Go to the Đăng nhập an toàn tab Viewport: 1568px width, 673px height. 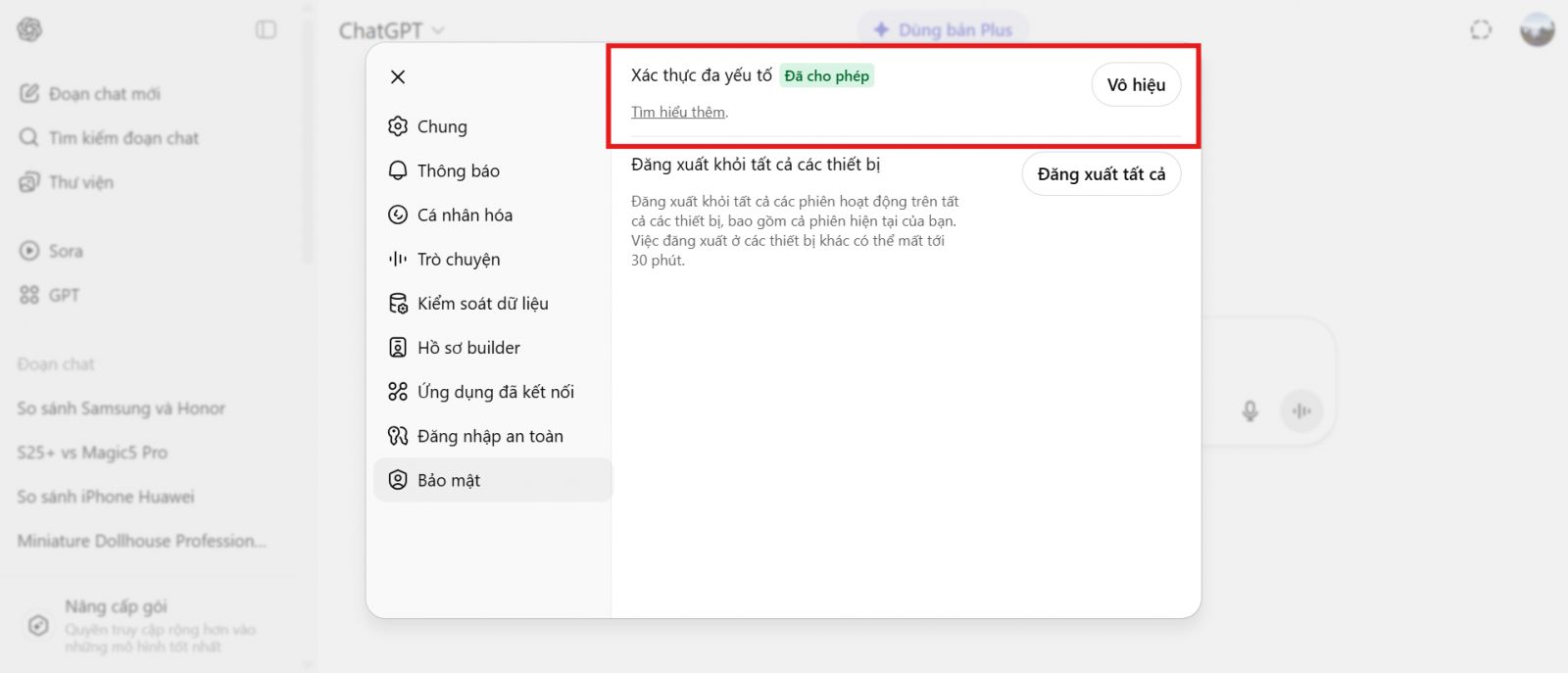[x=493, y=436]
